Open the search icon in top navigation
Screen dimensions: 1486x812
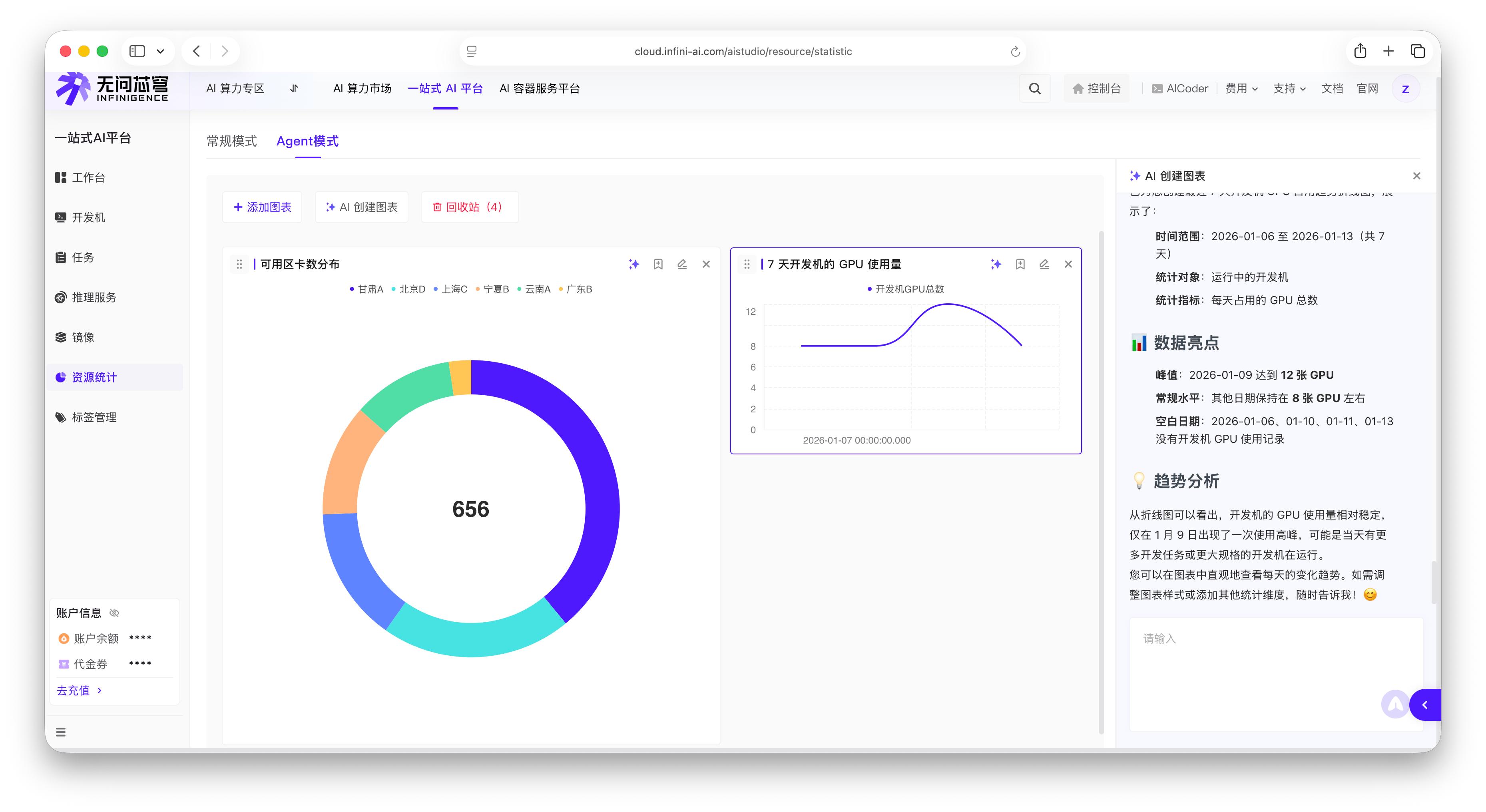click(1035, 89)
